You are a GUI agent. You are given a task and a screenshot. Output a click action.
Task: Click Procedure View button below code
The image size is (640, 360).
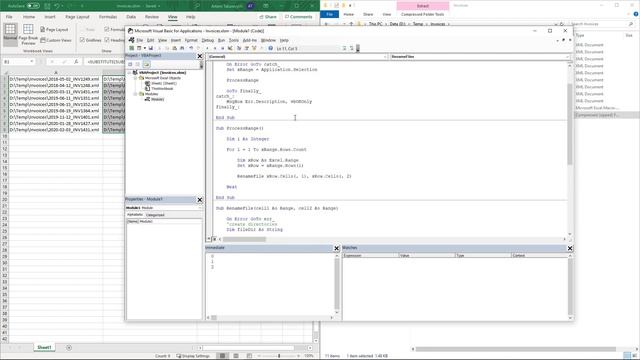(x=209, y=239)
